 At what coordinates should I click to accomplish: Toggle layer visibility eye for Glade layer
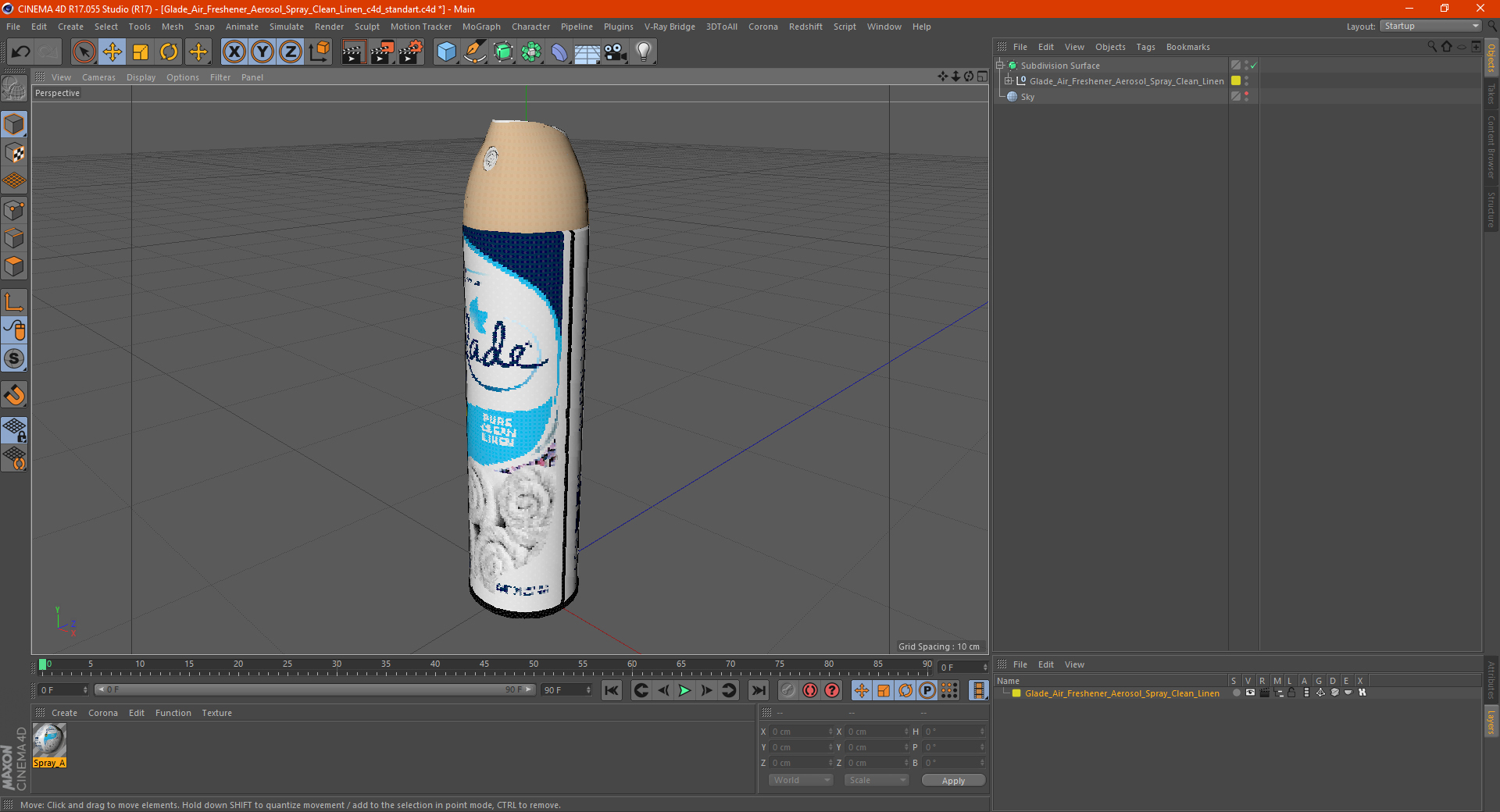tap(1250, 693)
